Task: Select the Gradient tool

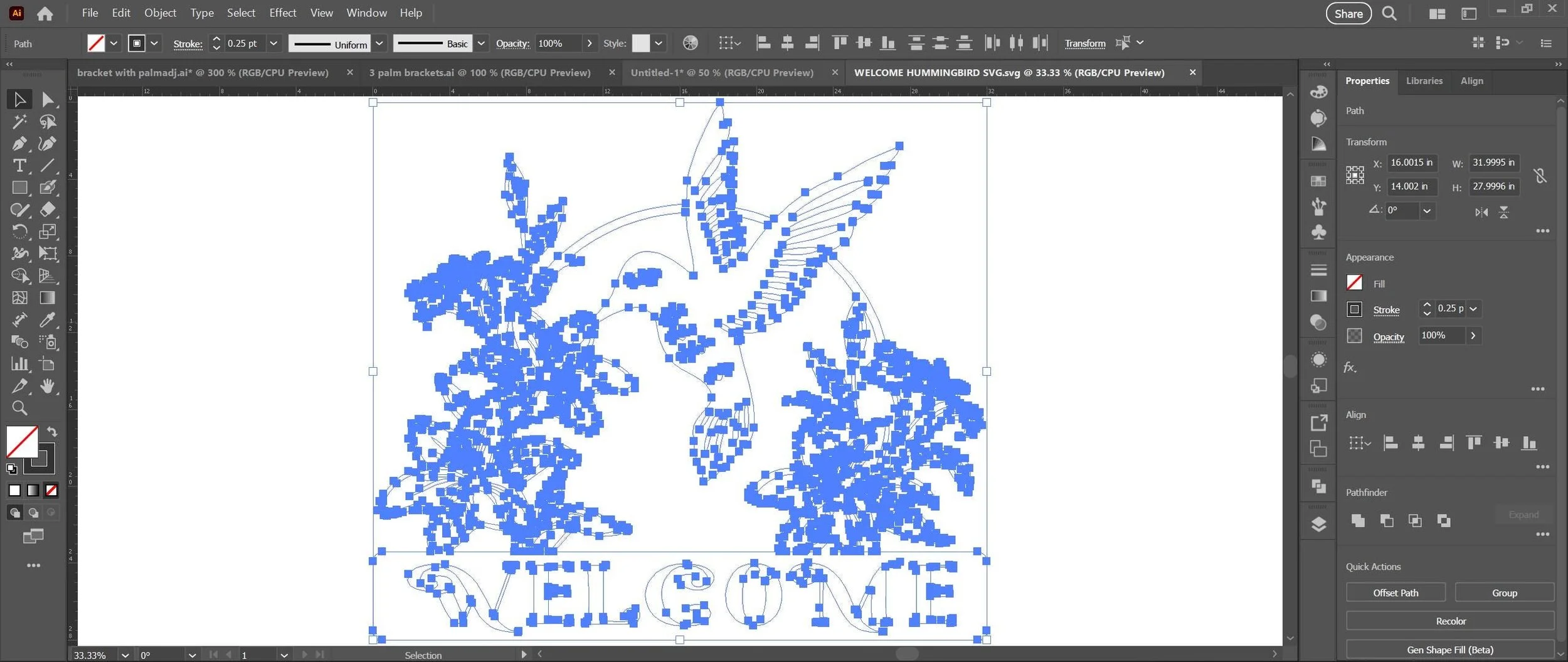Action: tap(48, 297)
